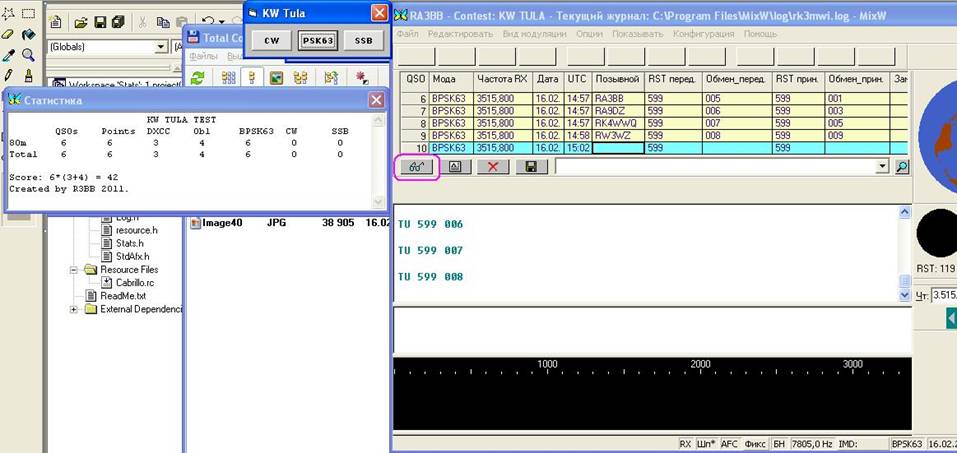This screenshot has height=453, width=957.
Task: Open the (Globals) dropdown list
Action: [x=161, y=47]
